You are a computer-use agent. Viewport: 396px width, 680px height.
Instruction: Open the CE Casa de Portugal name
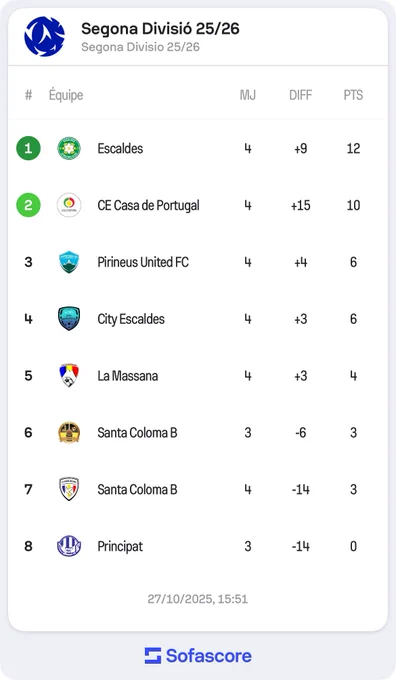point(148,206)
